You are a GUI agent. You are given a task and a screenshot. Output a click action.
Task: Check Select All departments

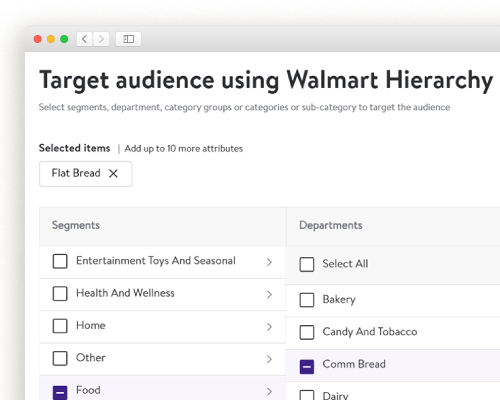pyautogui.click(x=307, y=264)
